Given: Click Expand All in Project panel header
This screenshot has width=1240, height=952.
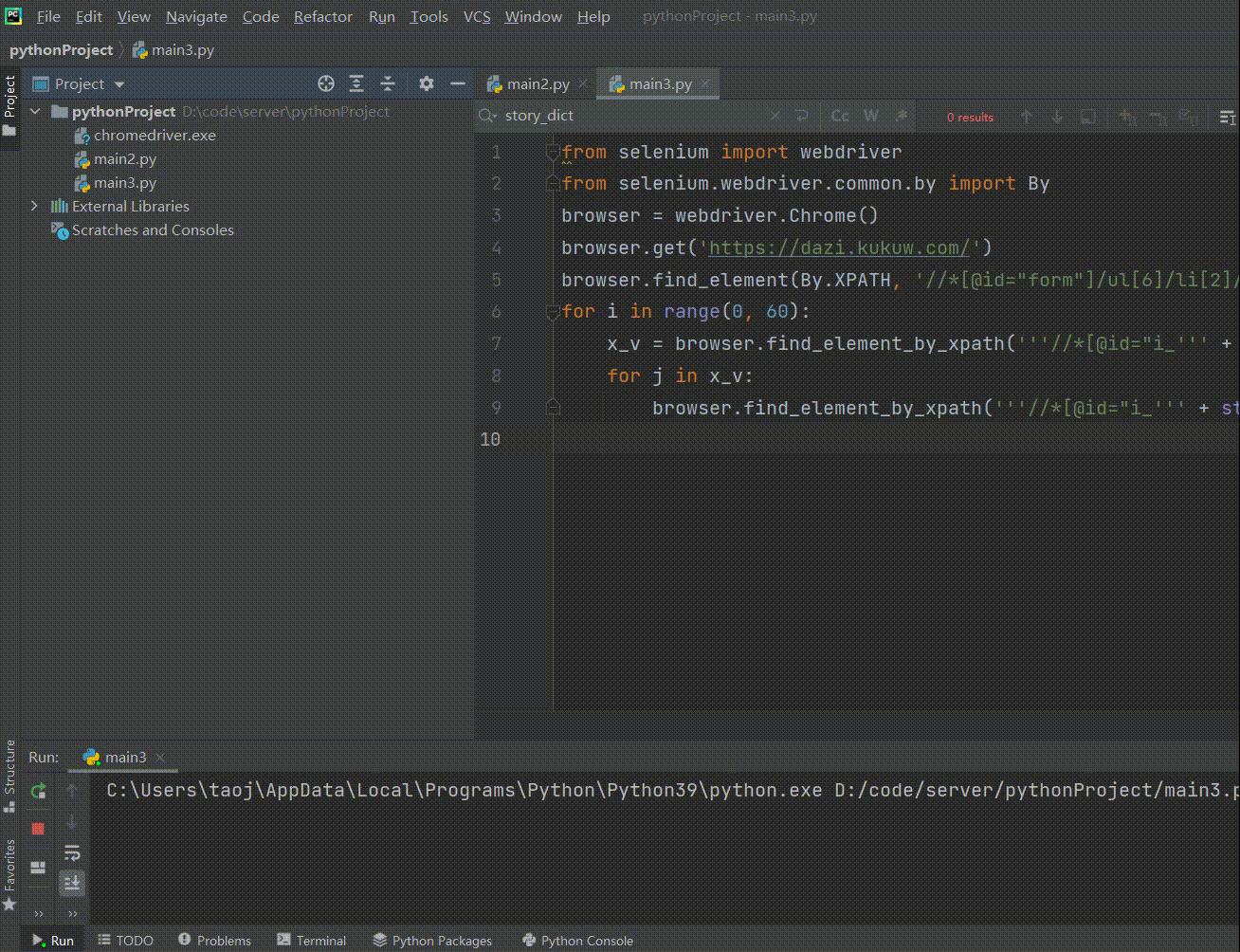Looking at the screenshot, I should [356, 83].
